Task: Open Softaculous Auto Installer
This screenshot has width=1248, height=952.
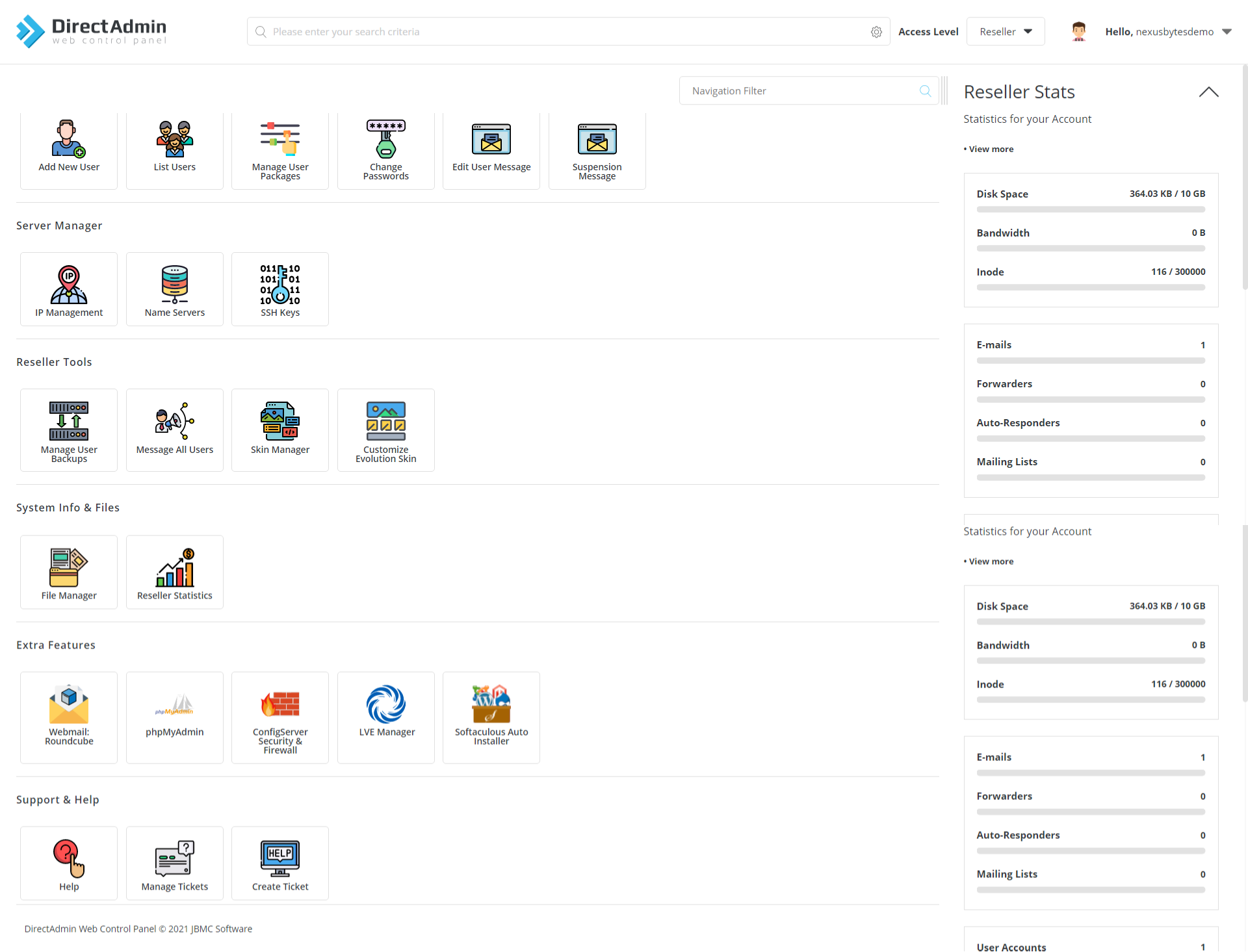Action: [491, 717]
